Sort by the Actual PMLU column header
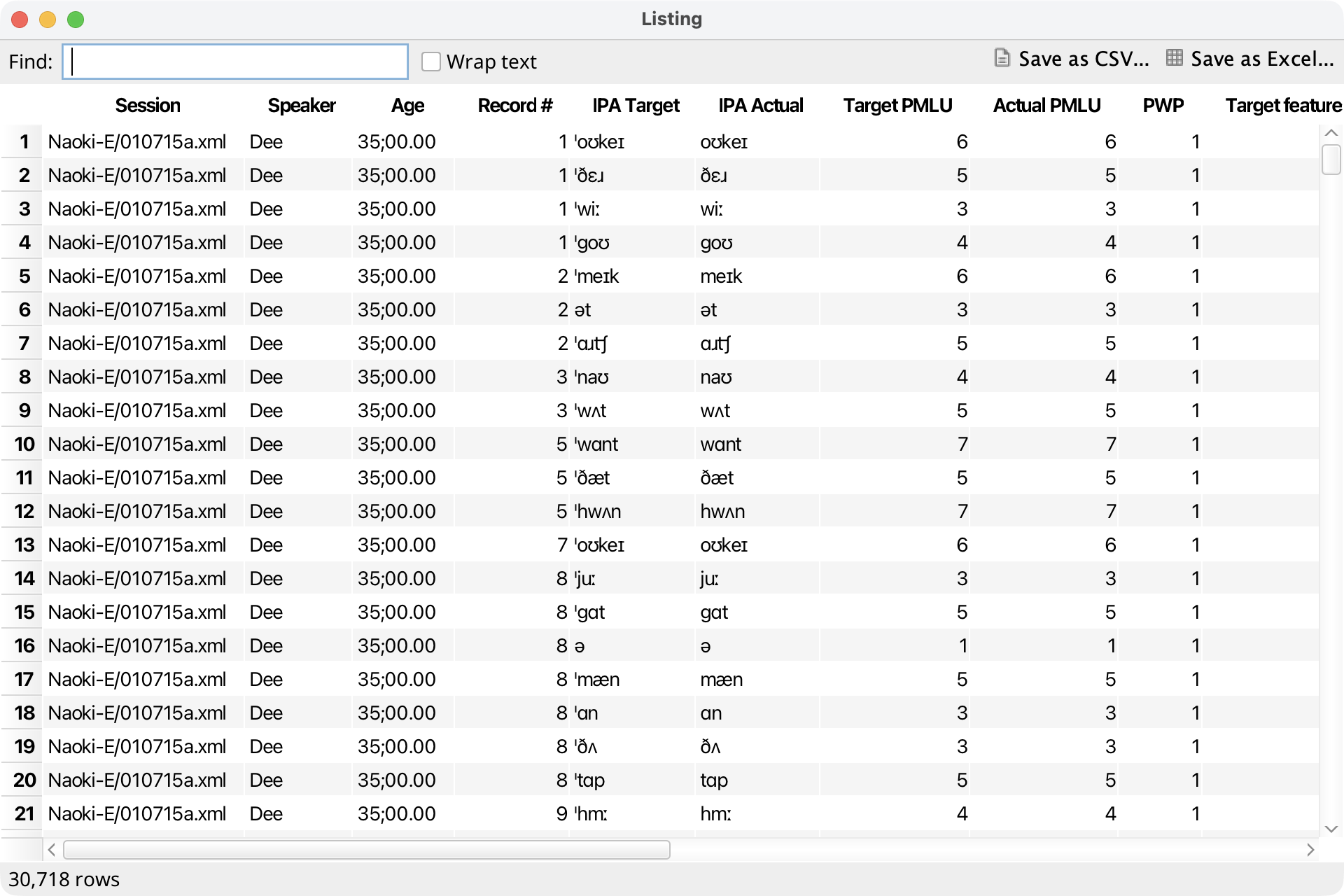Screen dimensions: 1344x896 point(1046,106)
